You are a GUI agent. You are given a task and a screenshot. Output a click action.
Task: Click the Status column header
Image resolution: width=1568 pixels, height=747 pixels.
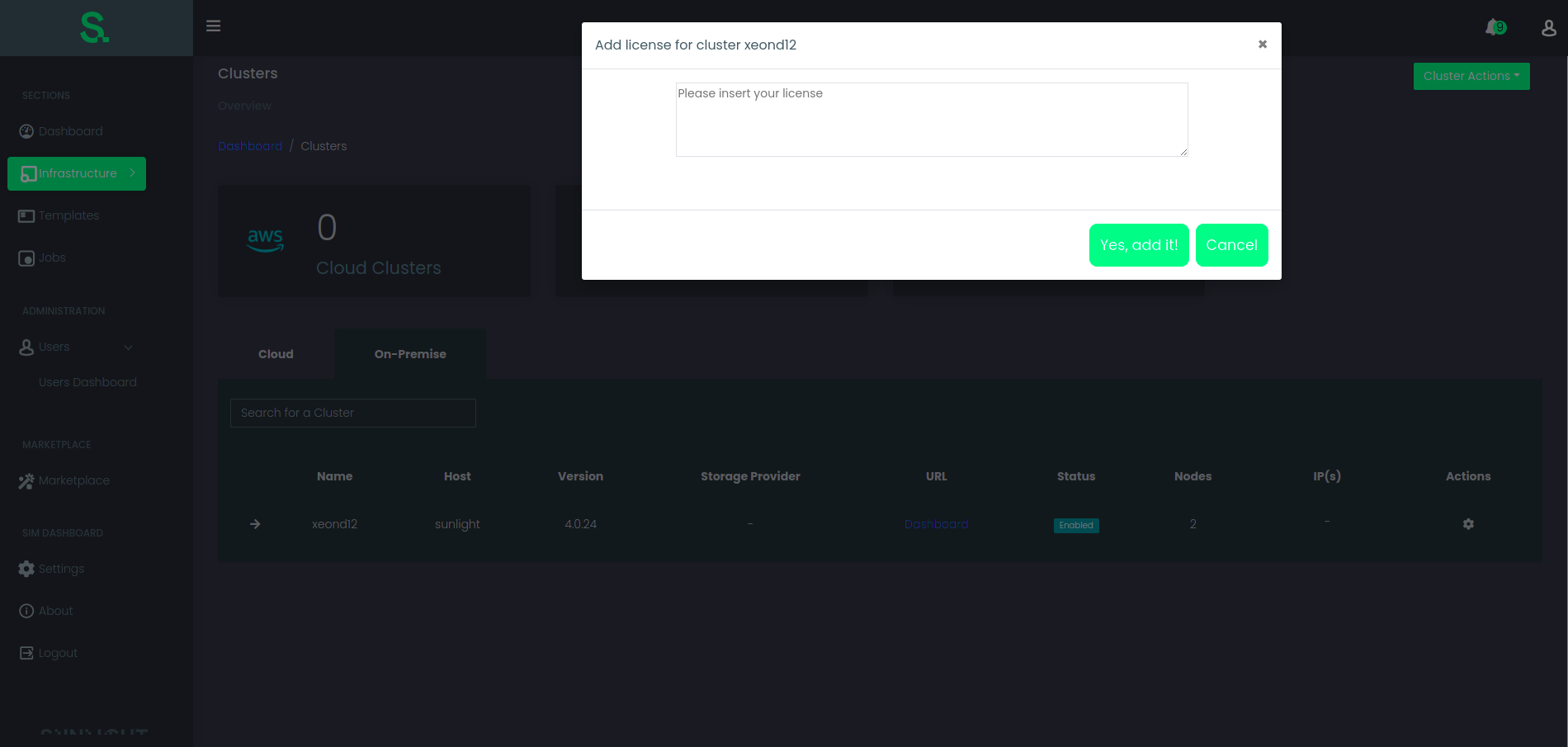pos(1076,476)
